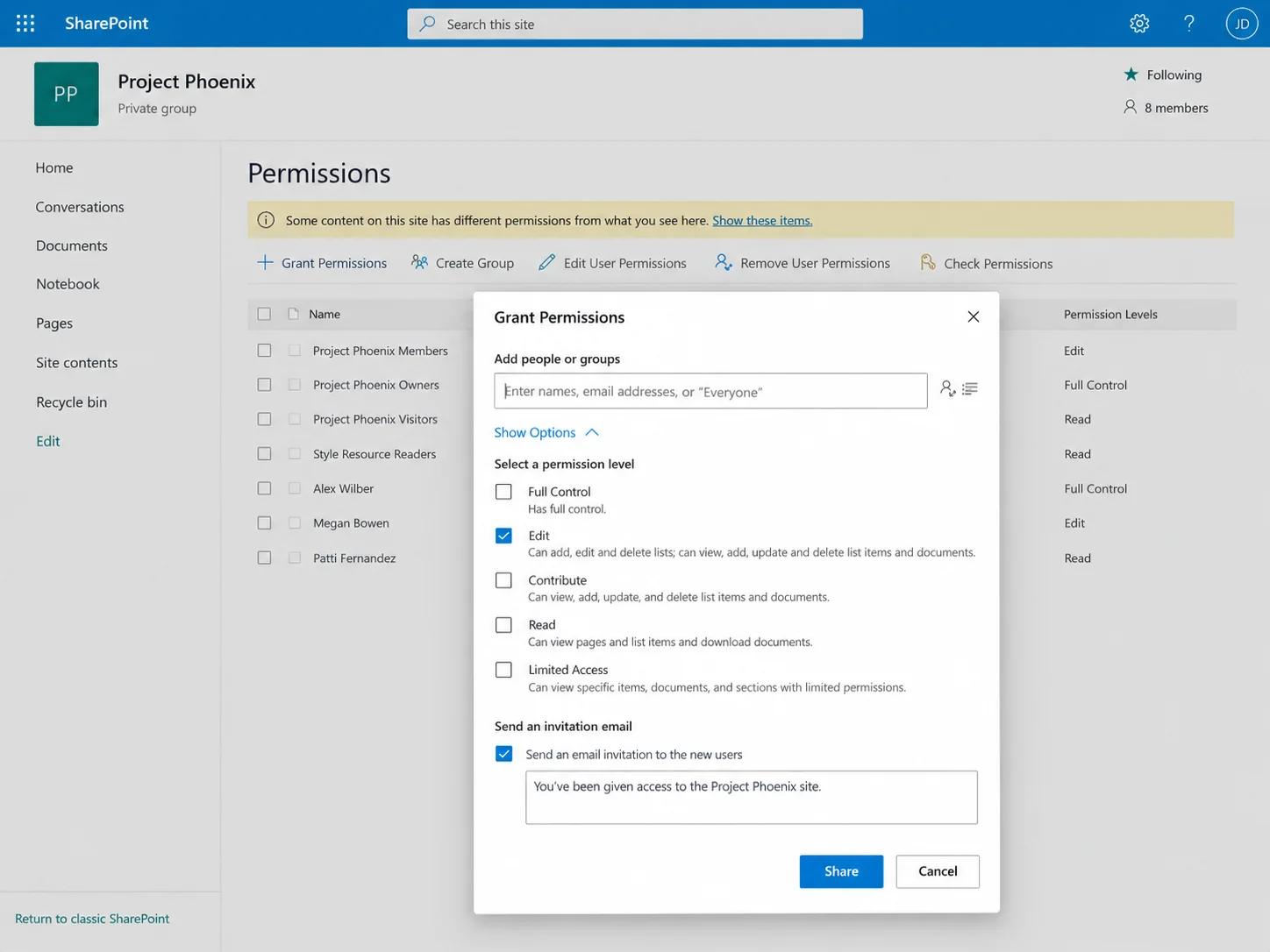Click the Share button

pos(841,871)
